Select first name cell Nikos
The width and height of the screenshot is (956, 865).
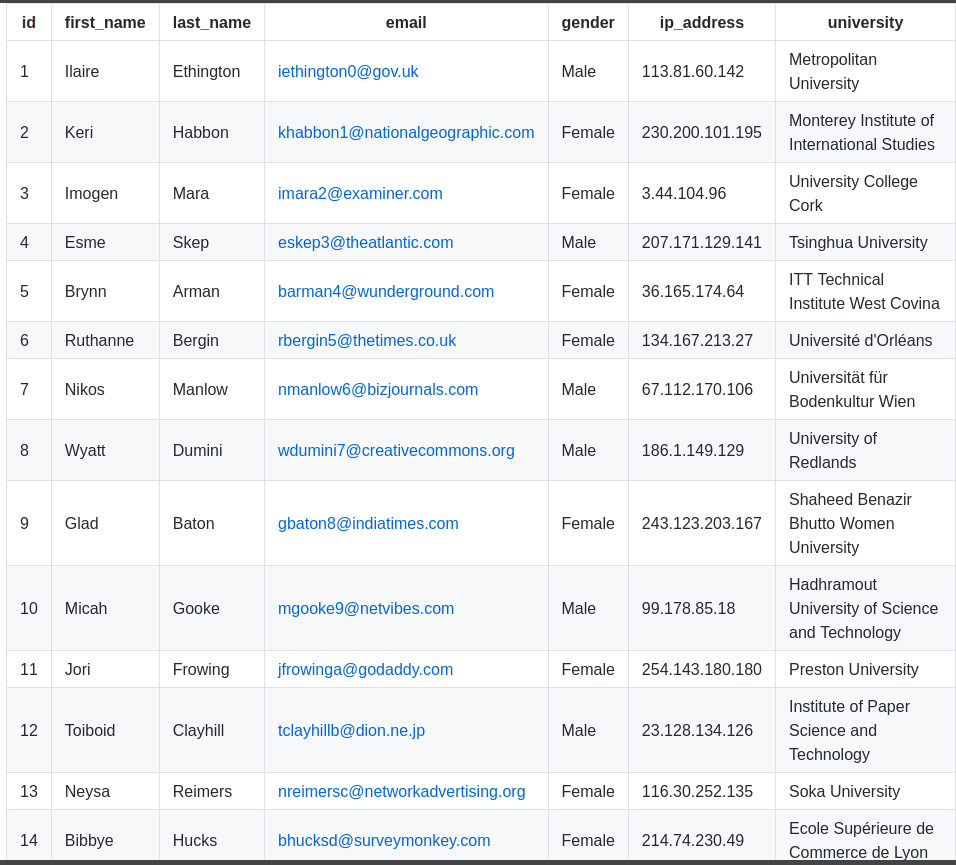pyautogui.click(x=105, y=389)
